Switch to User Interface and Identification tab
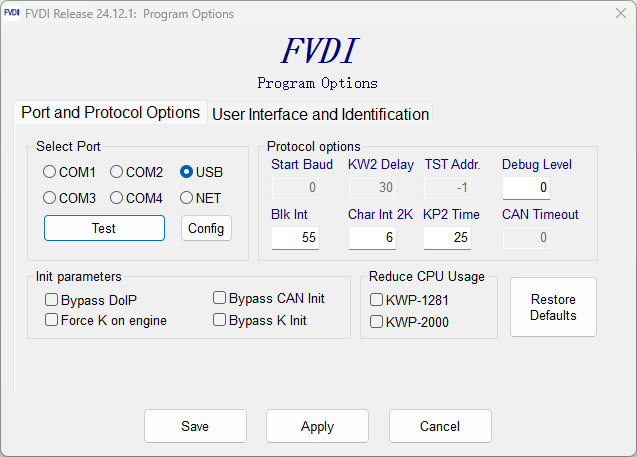Screen dimensions: 637x457 [x=321, y=114]
